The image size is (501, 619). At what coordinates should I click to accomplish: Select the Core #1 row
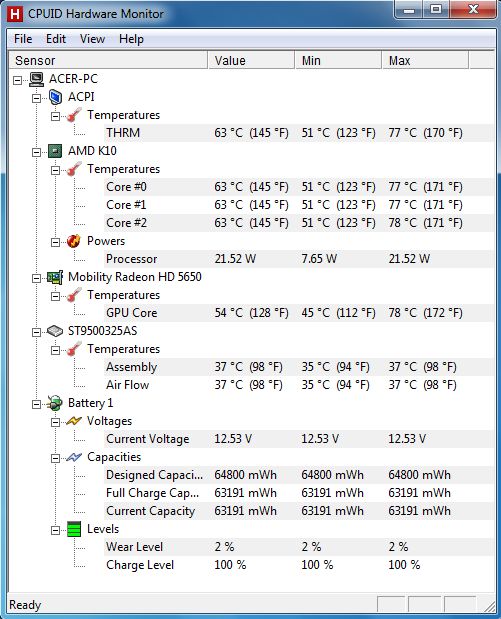click(x=299, y=205)
